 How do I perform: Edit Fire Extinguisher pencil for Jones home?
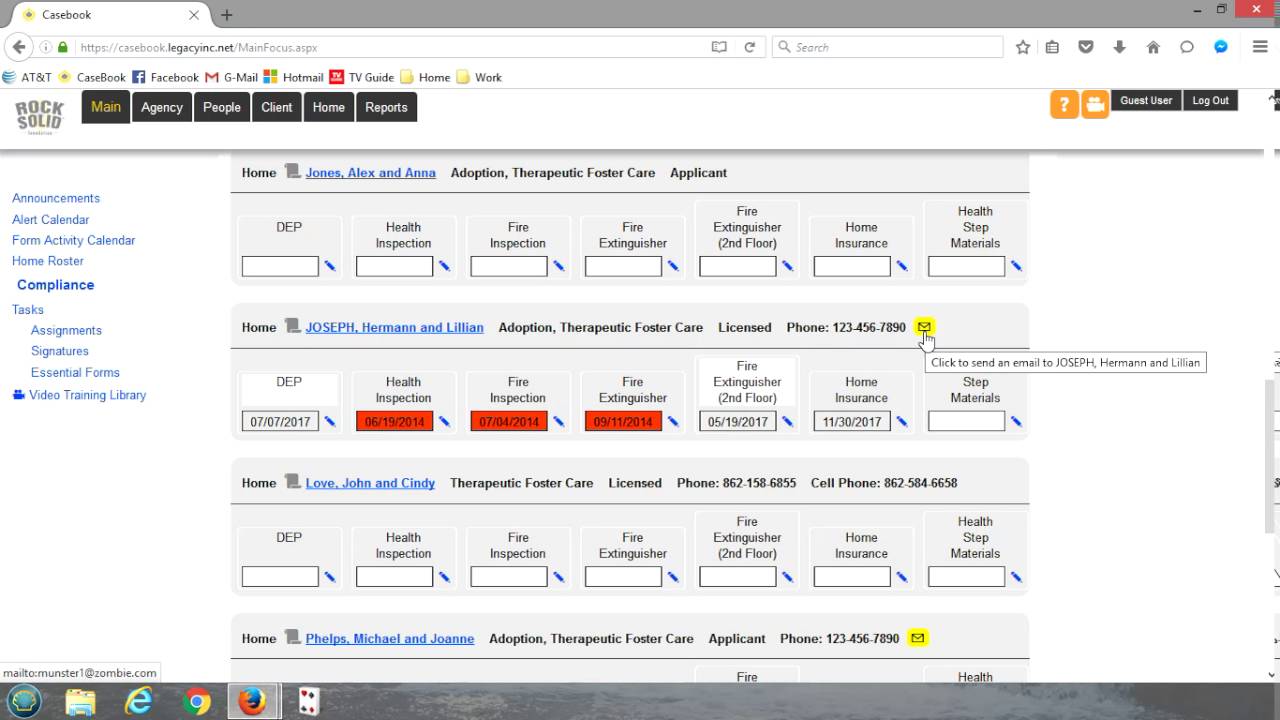click(x=673, y=266)
